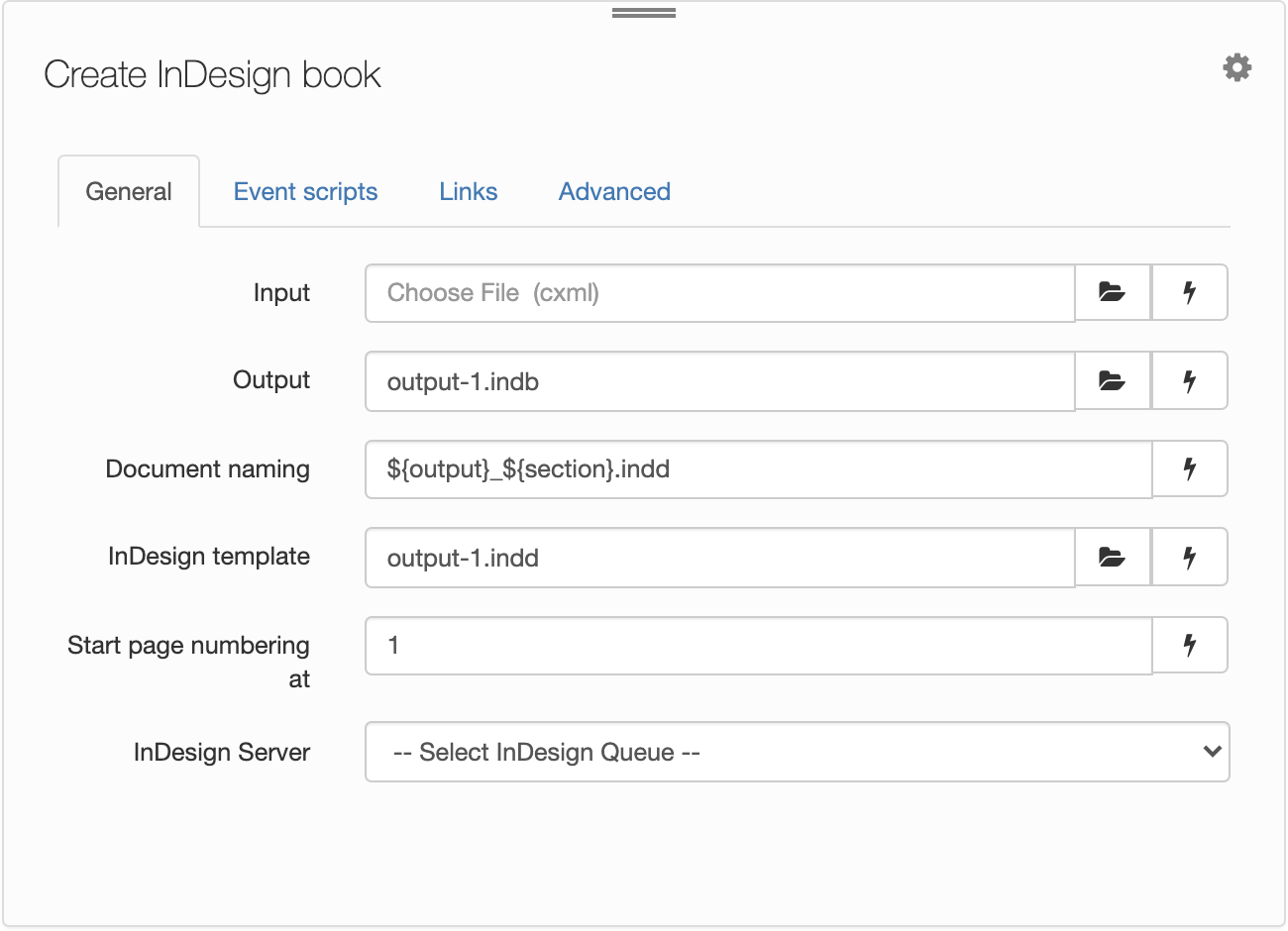This screenshot has width=1288, height=931.
Task: Open the Advanced tab
Action: (x=614, y=191)
